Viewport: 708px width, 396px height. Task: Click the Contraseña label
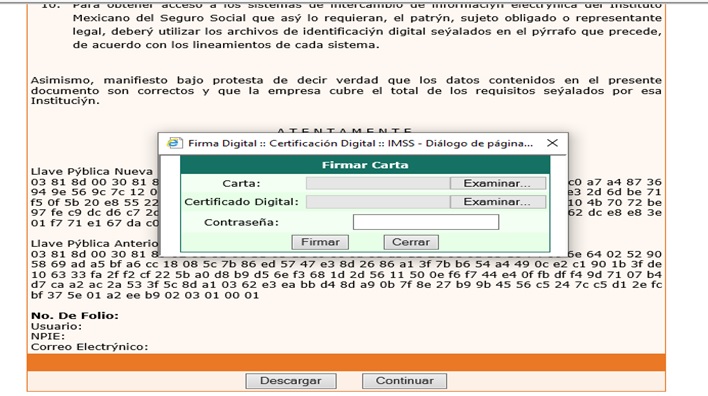pyautogui.click(x=241, y=222)
